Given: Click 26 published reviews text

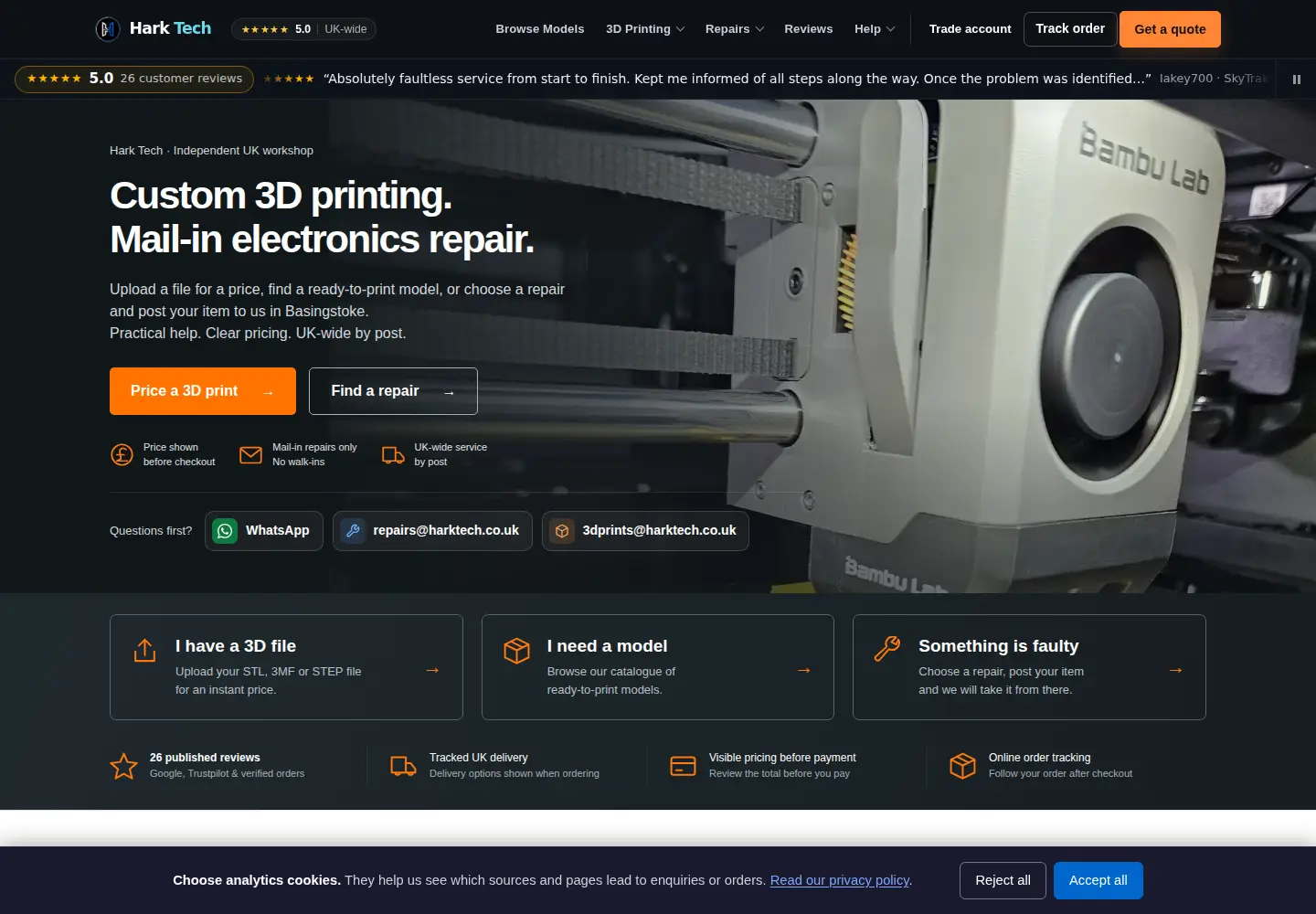Looking at the screenshot, I should coord(205,758).
